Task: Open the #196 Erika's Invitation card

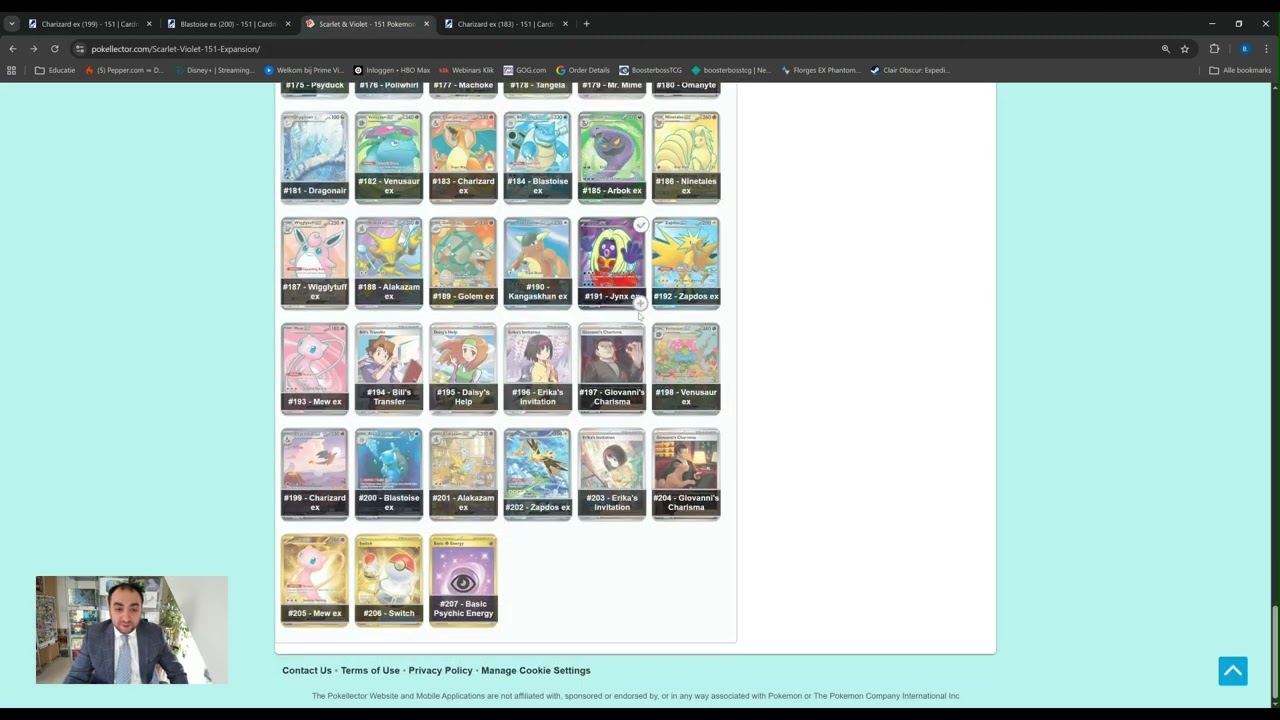Action: click(537, 368)
